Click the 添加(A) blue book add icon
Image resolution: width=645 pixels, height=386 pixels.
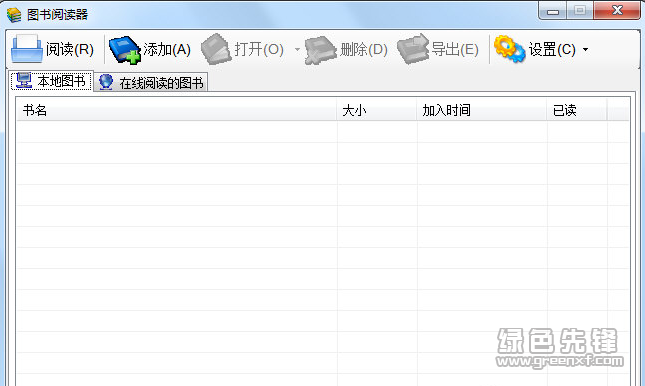pos(125,50)
